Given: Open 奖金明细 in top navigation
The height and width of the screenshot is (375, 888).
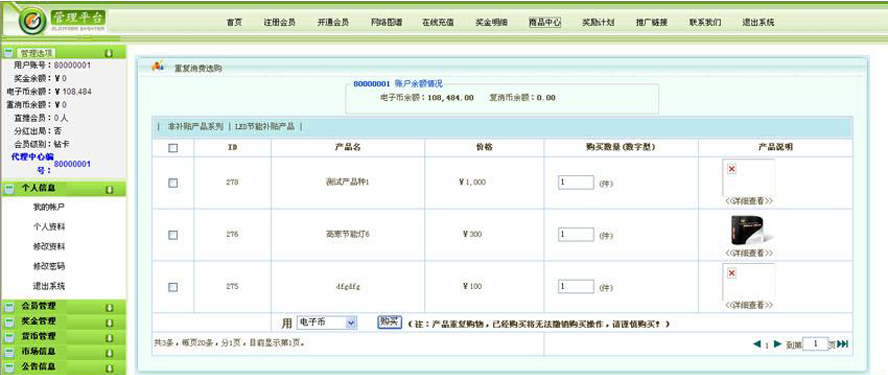Looking at the screenshot, I should point(492,23).
